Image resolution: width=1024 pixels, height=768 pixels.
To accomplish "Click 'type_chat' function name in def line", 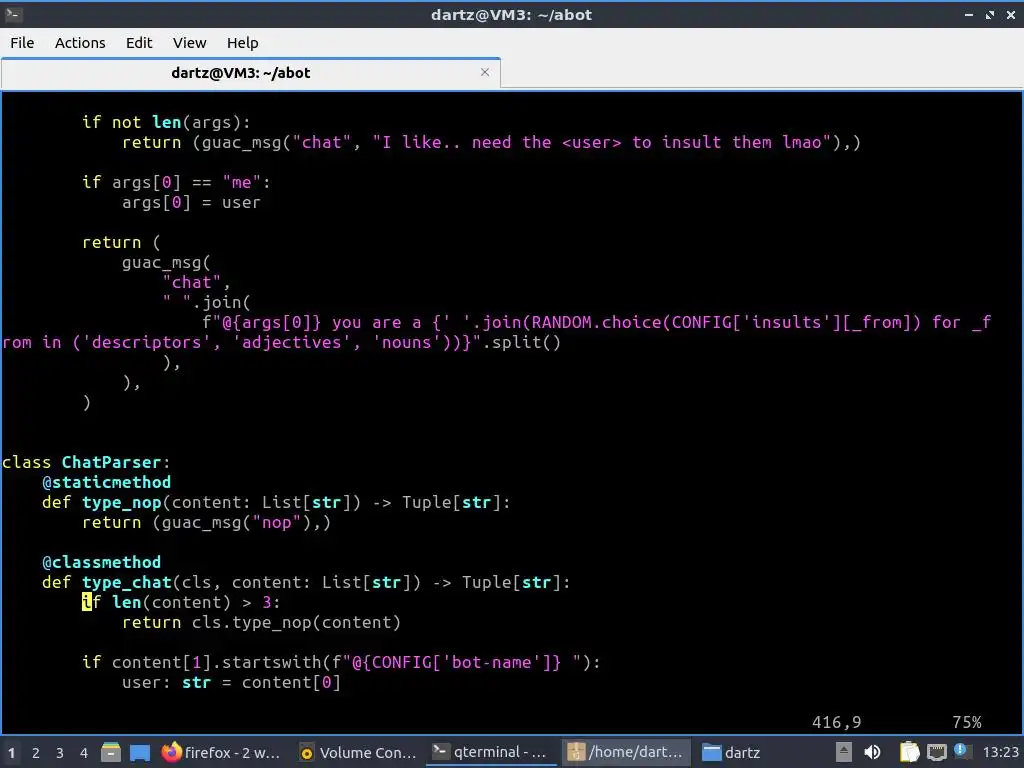I will pos(127,583).
